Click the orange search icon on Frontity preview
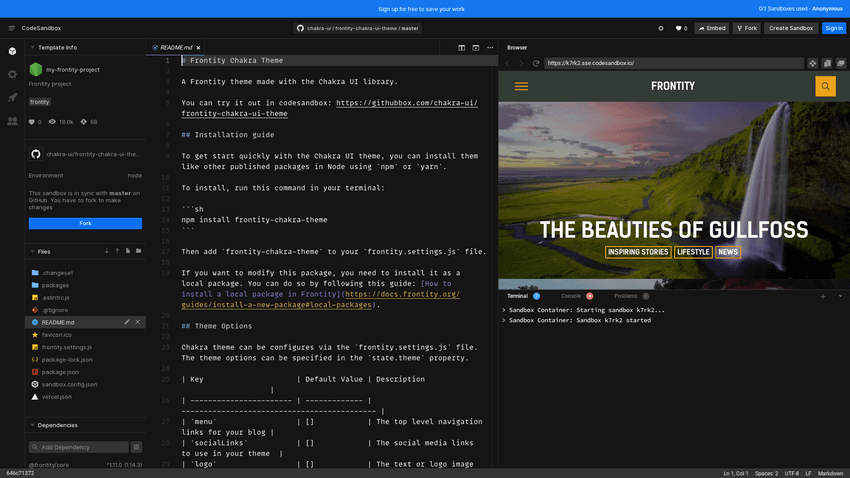This screenshot has height=478, width=850. click(824, 86)
